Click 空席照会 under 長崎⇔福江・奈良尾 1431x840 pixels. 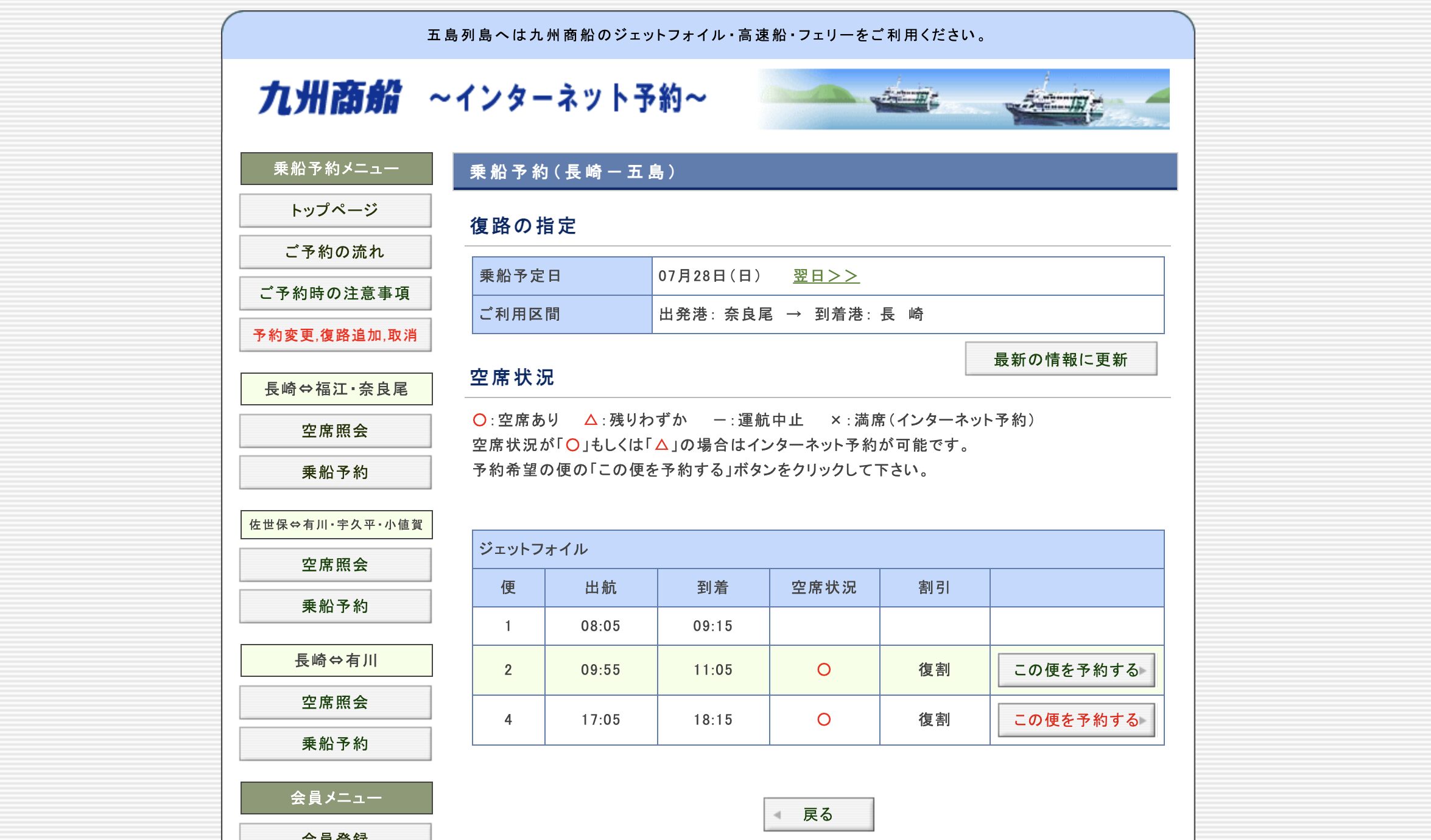pos(336,431)
